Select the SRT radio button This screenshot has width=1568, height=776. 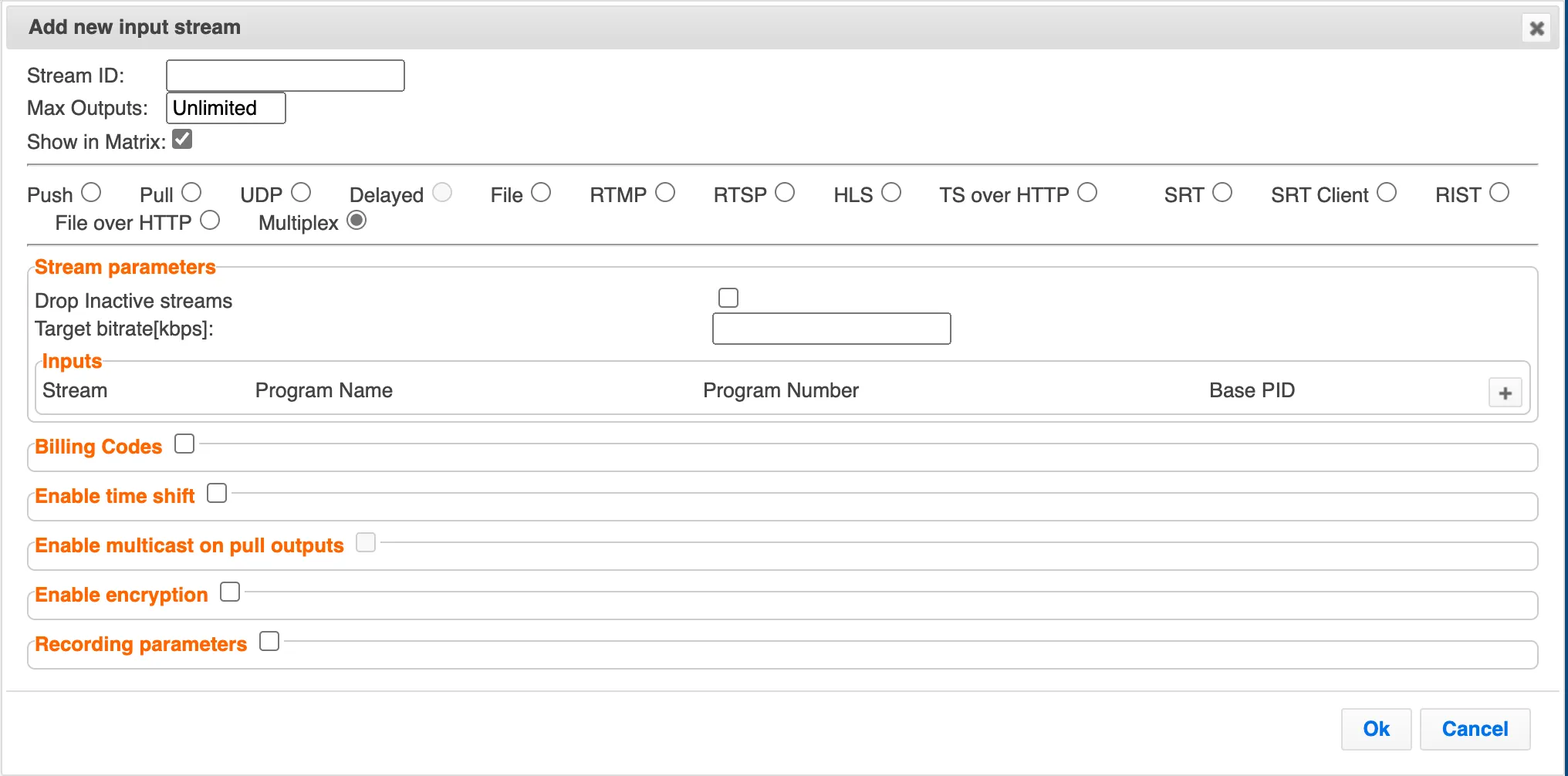tap(1222, 192)
